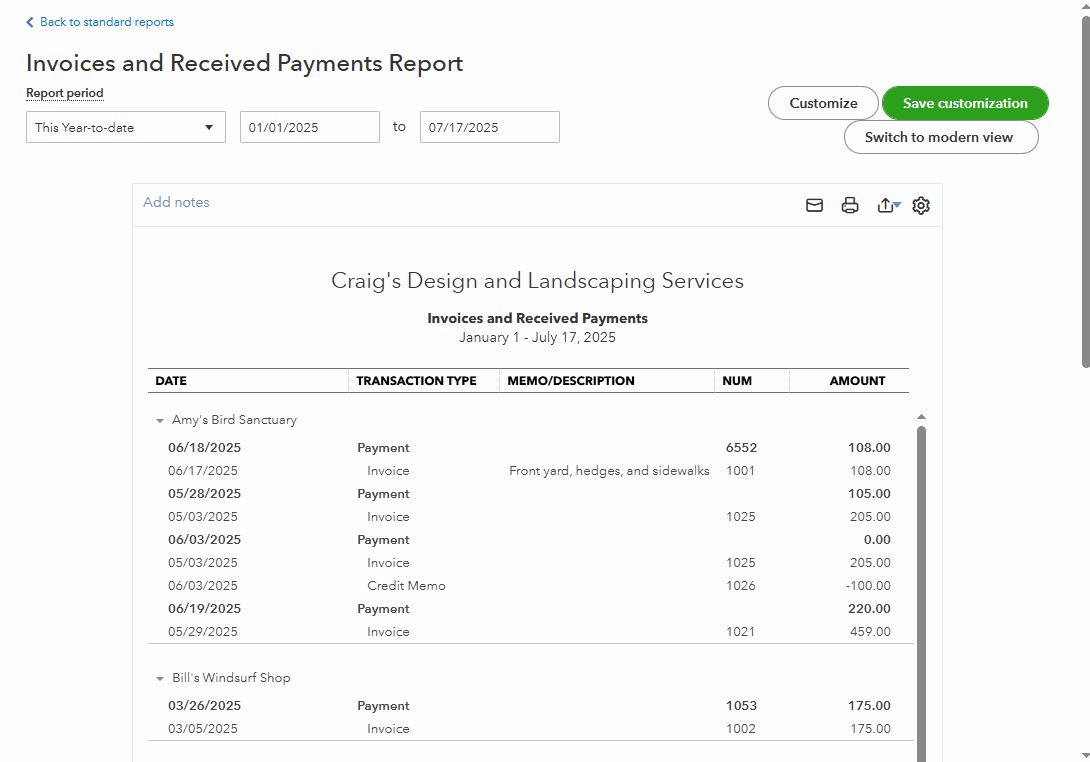This screenshot has height=762, width=1090.
Task: Collapse Bill's Windsurf Shop group
Action: pyautogui.click(x=160, y=679)
